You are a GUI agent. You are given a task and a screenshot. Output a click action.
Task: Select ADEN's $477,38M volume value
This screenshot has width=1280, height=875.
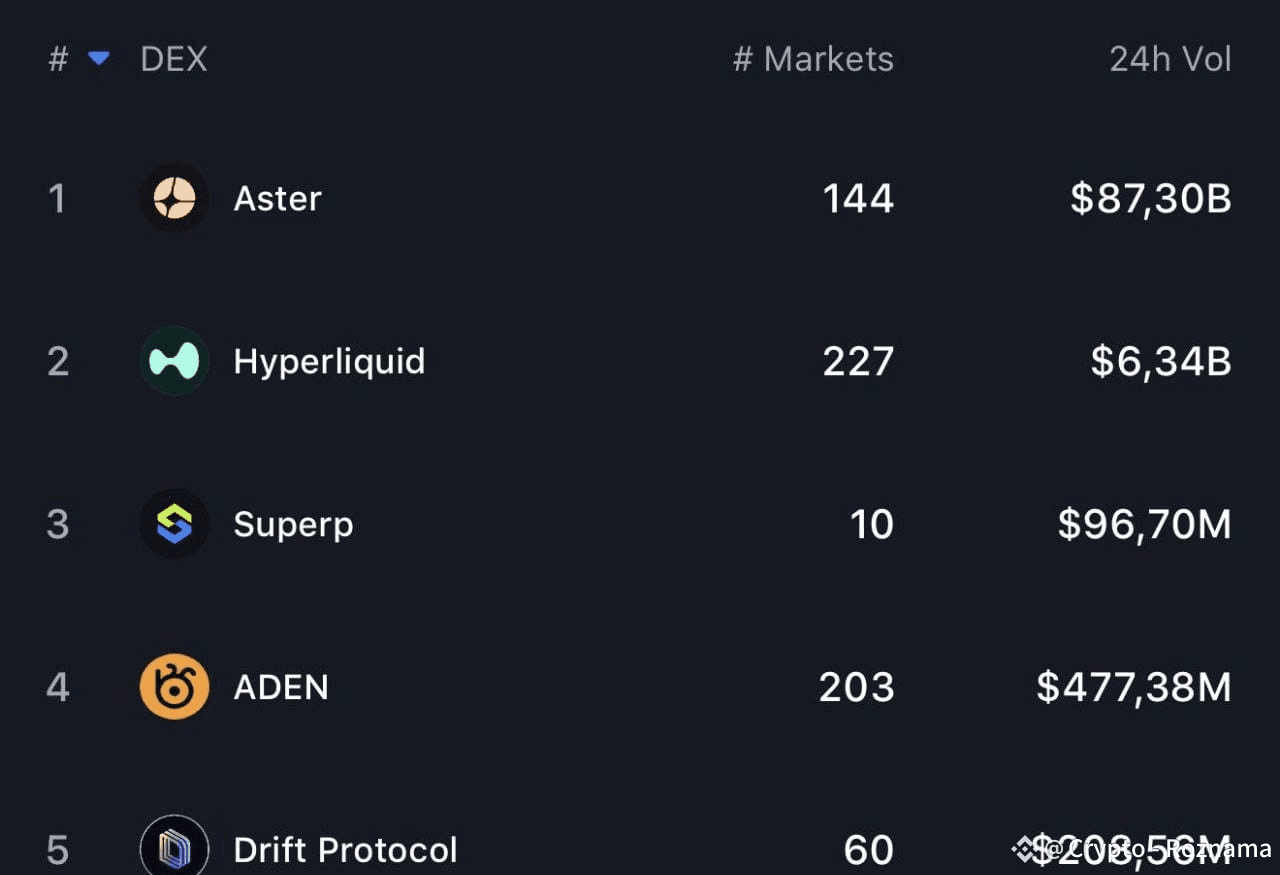tap(1134, 687)
